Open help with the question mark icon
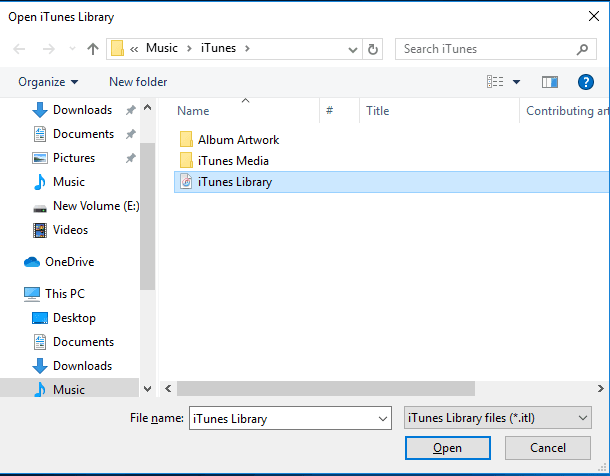Viewport: 610px width, 476px height. click(585, 82)
